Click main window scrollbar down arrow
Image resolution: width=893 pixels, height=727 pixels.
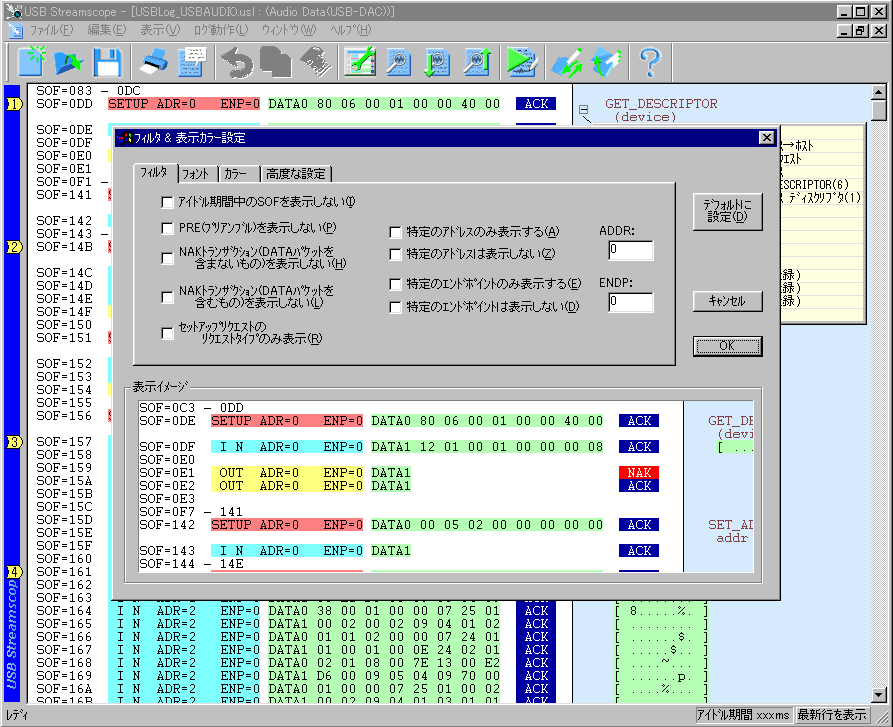879,696
